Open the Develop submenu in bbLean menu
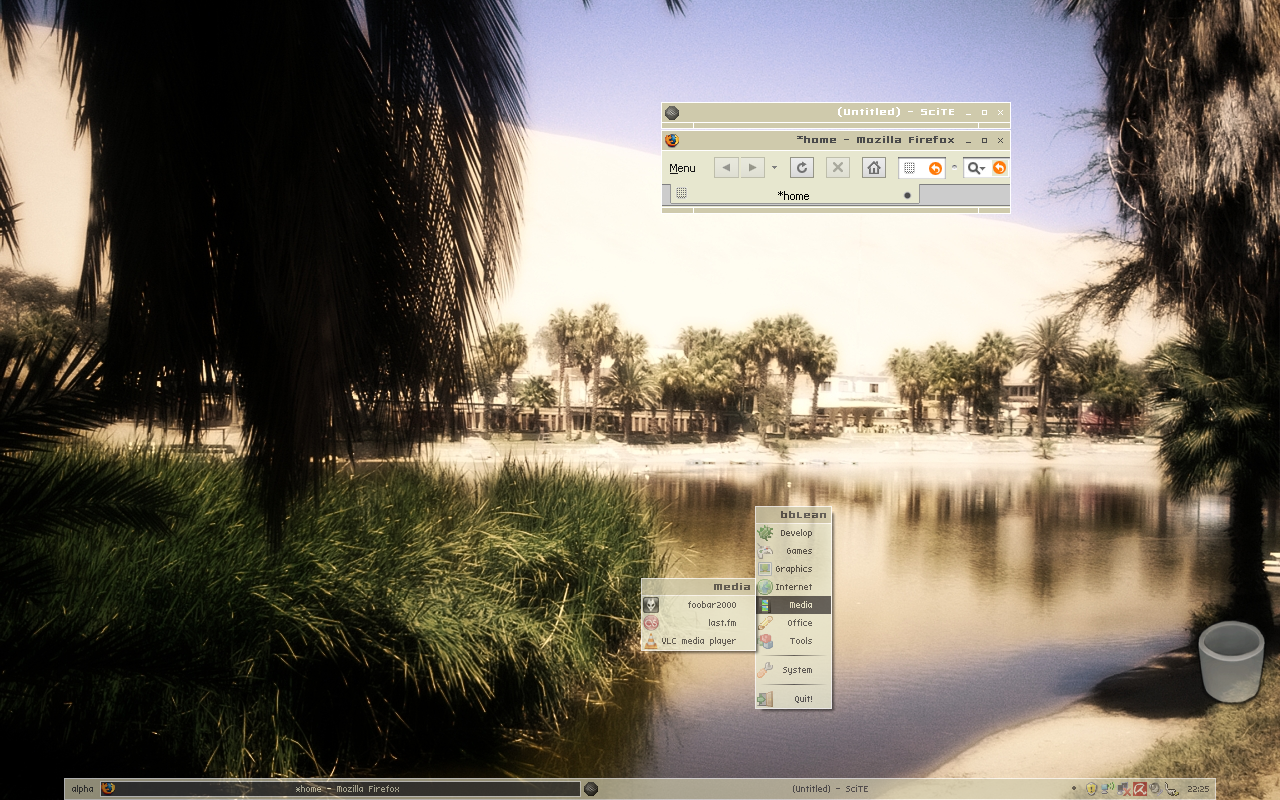The width and height of the screenshot is (1280, 800). [x=794, y=533]
